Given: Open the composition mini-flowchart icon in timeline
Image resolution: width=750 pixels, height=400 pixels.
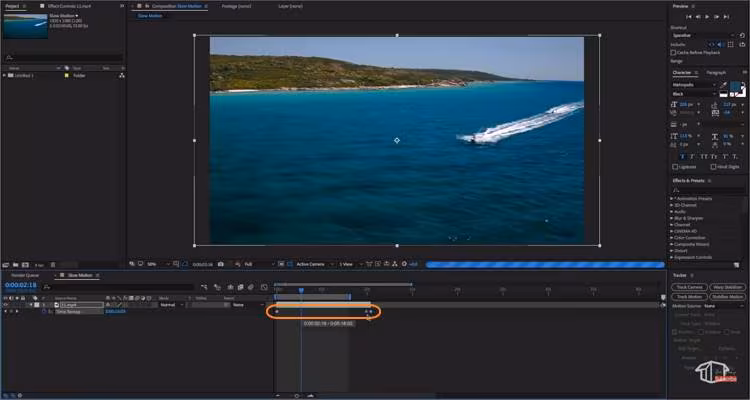Looking at the screenshot, I should coord(204,287).
